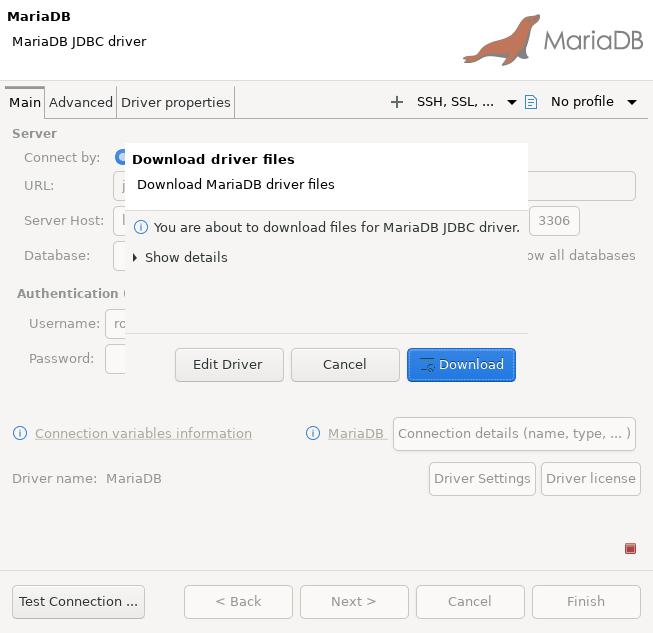Open the Driver properties tab
This screenshot has height=633, width=653.
coord(175,102)
